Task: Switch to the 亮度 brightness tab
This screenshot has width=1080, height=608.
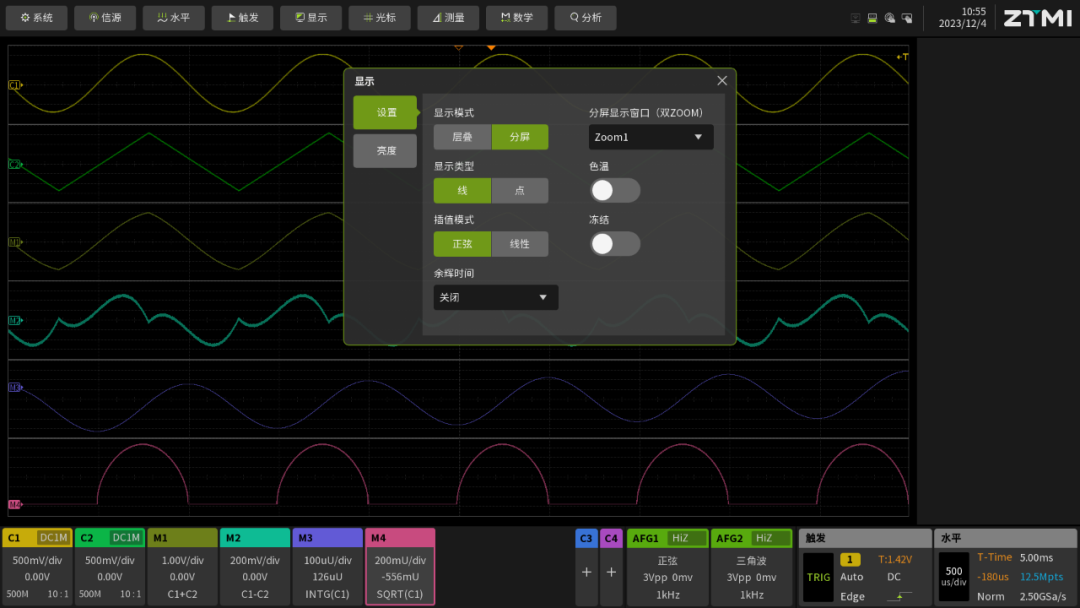Action: click(385, 151)
